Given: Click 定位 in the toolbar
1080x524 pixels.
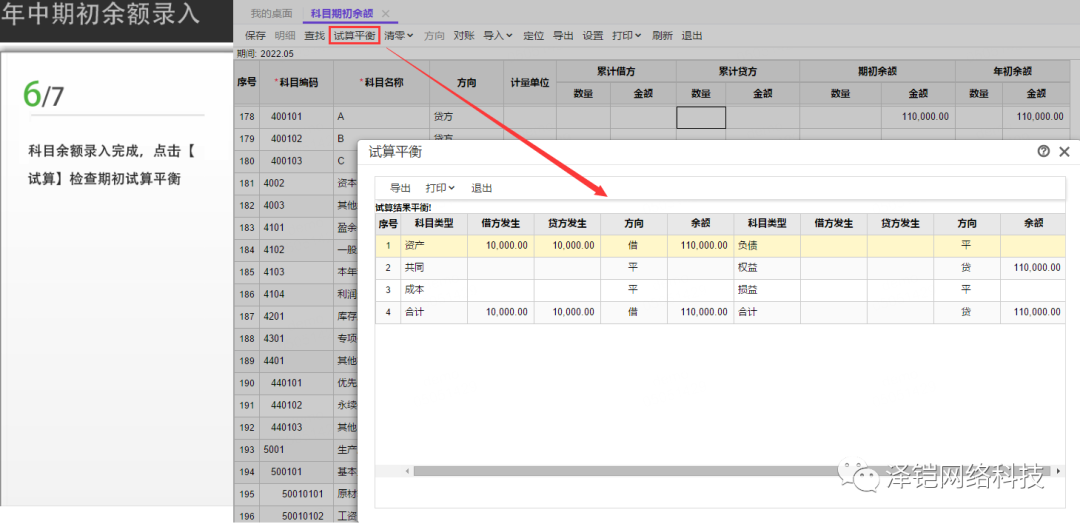Looking at the screenshot, I should (x=533, y=36).
